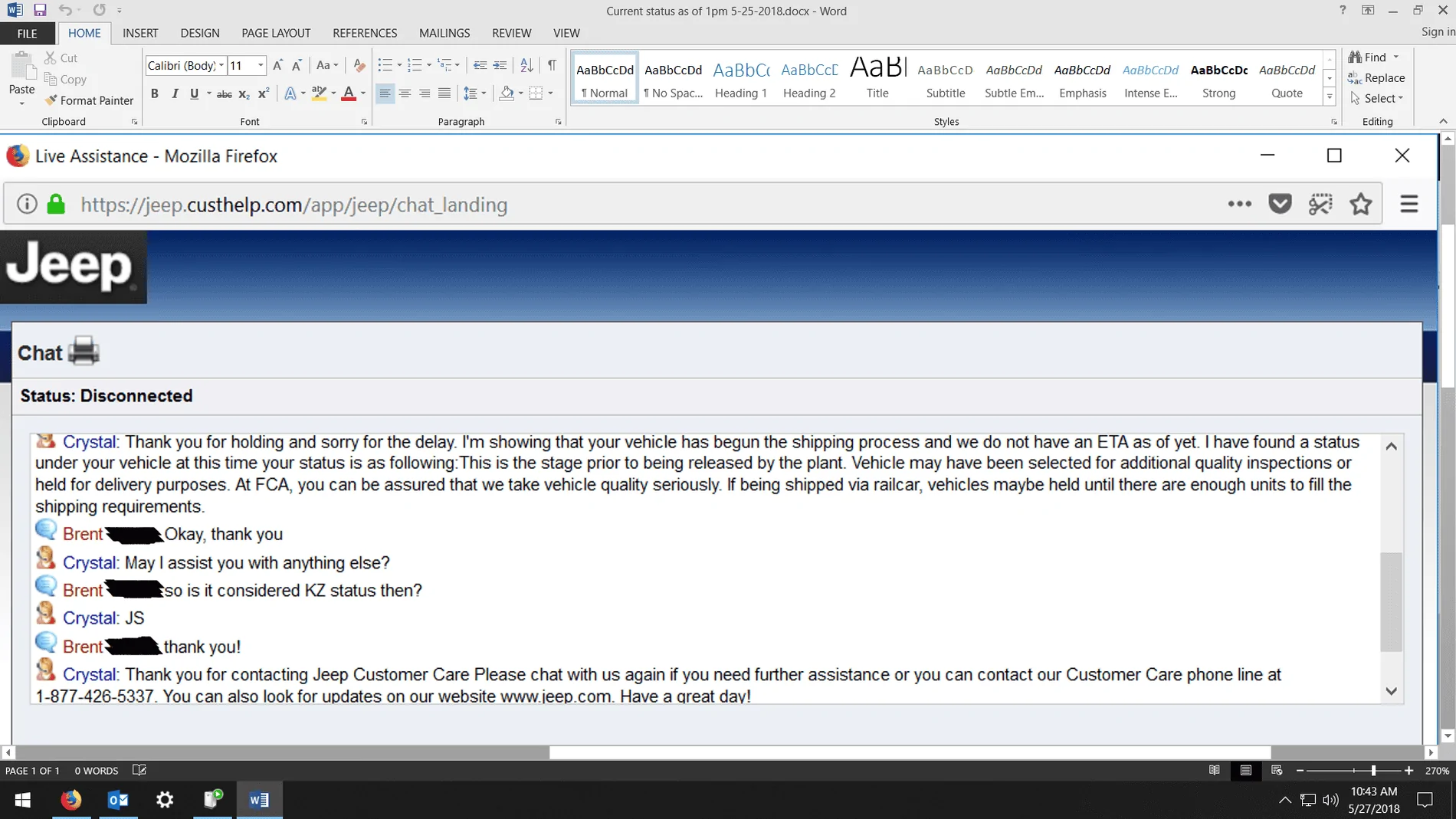This screenshot has width=1456, height=819.
Task: Click the Firefox icon on the taskbar
Action: click(x=71, y=800)
